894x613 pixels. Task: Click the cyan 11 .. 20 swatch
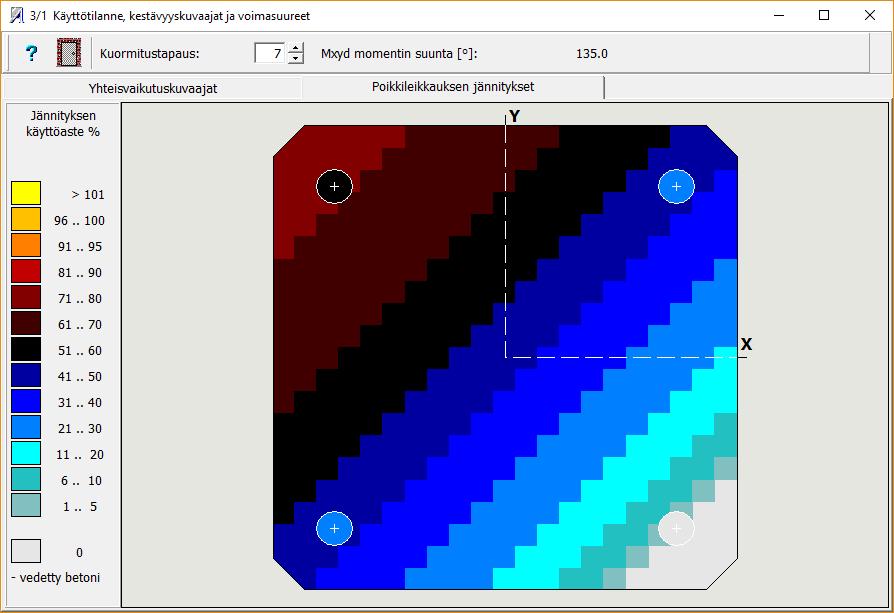tap(26, 453)
